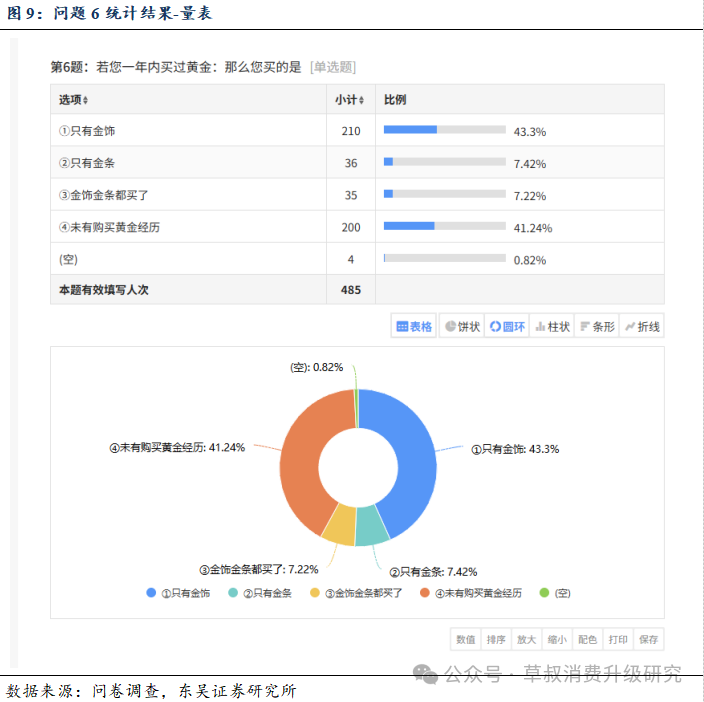Sort by the 小计 column arrow
The height and width of the screenshot is (702, 704).
point(361,100)
